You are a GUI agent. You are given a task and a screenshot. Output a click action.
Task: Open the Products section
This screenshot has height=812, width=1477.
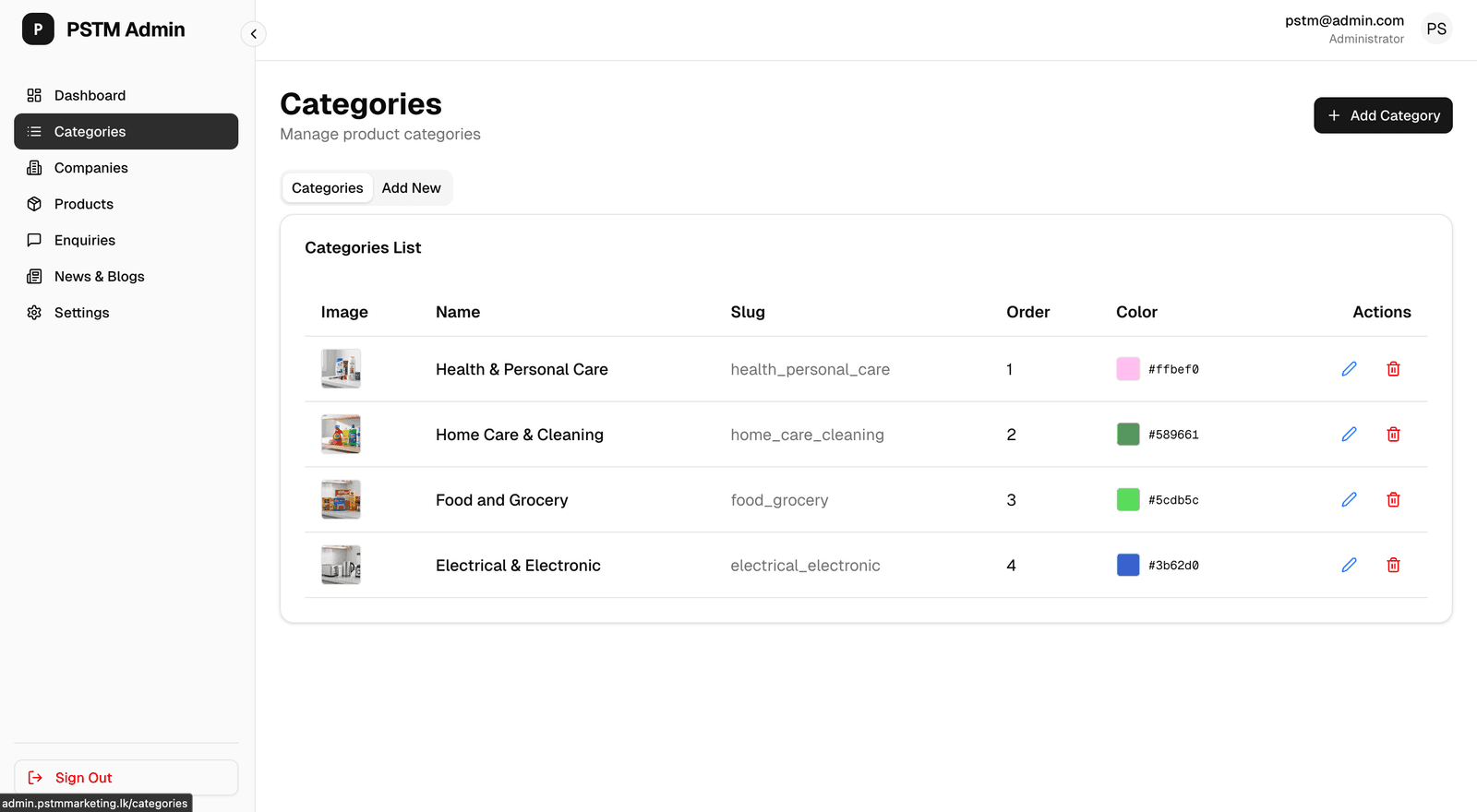coord(126,204)
